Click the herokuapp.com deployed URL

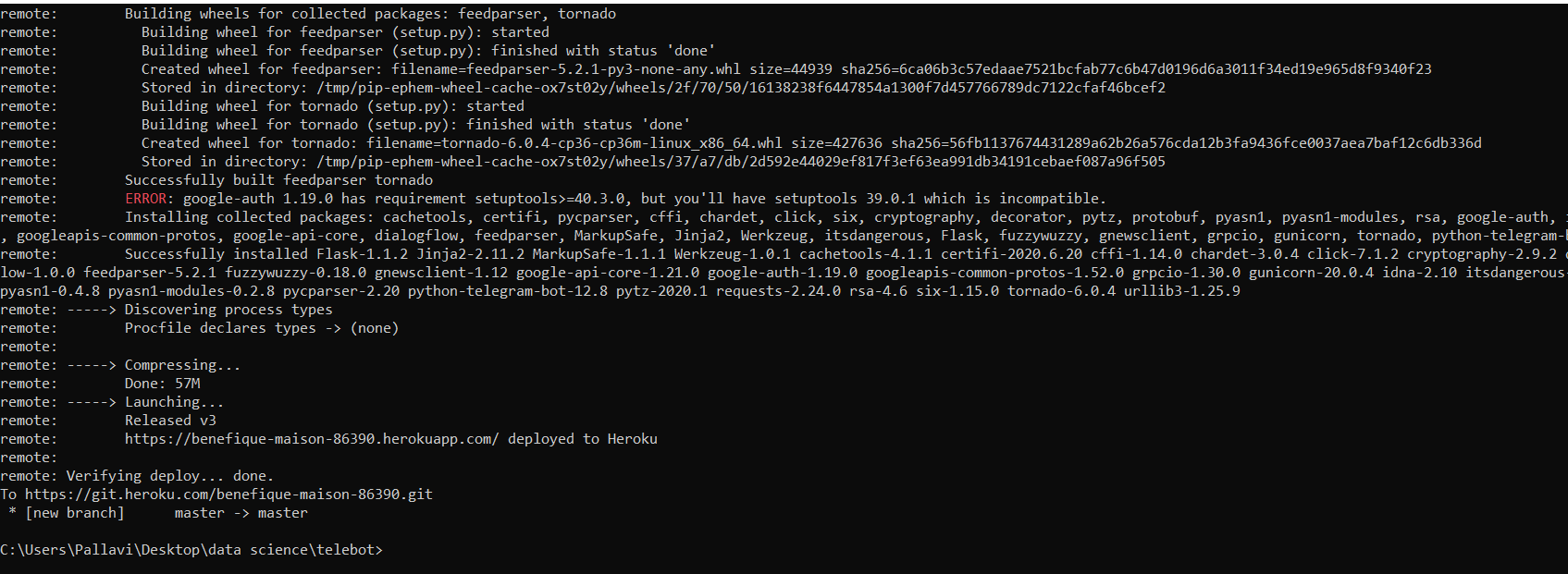(312, 439)
